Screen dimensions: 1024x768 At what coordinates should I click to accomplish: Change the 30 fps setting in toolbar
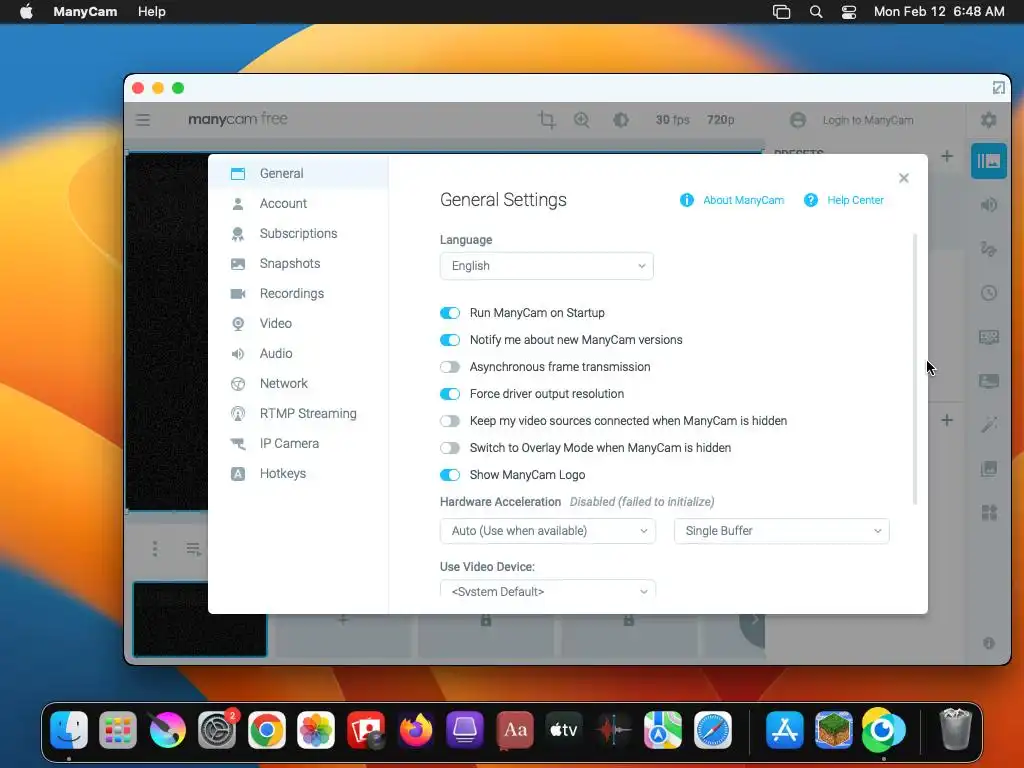[x=673, y=120]
